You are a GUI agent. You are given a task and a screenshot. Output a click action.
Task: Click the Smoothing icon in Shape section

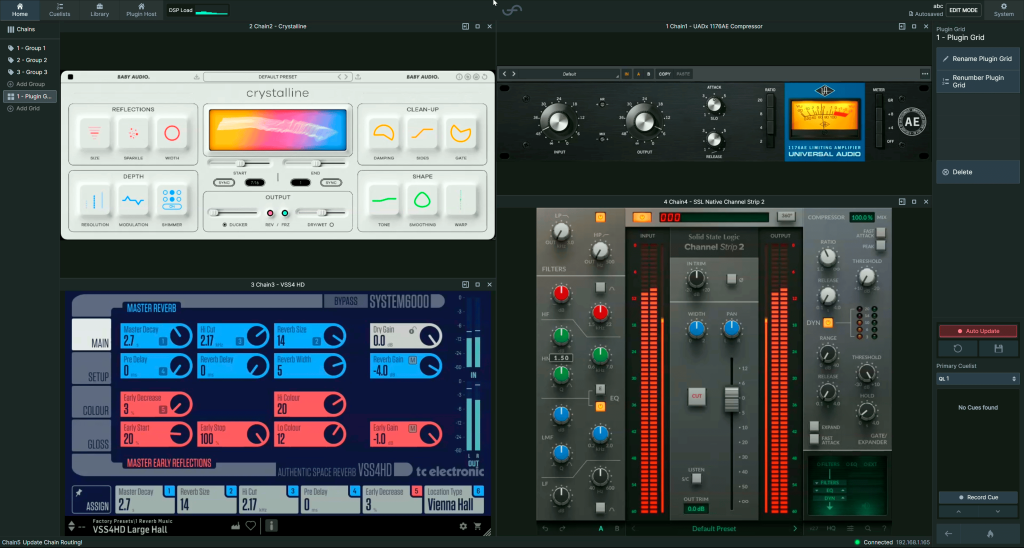tap(422, 201)
